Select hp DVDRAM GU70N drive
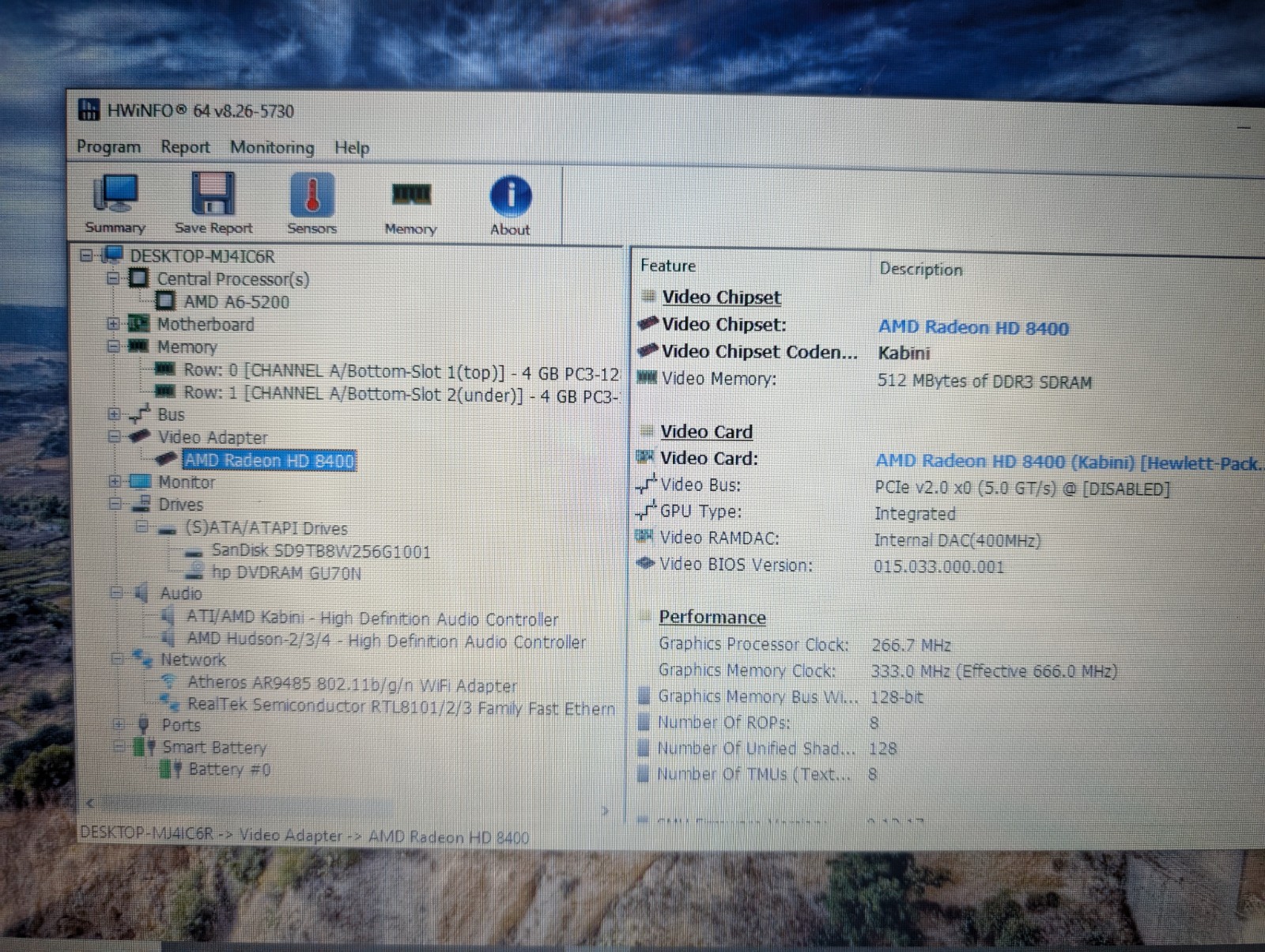 point(286,572)
